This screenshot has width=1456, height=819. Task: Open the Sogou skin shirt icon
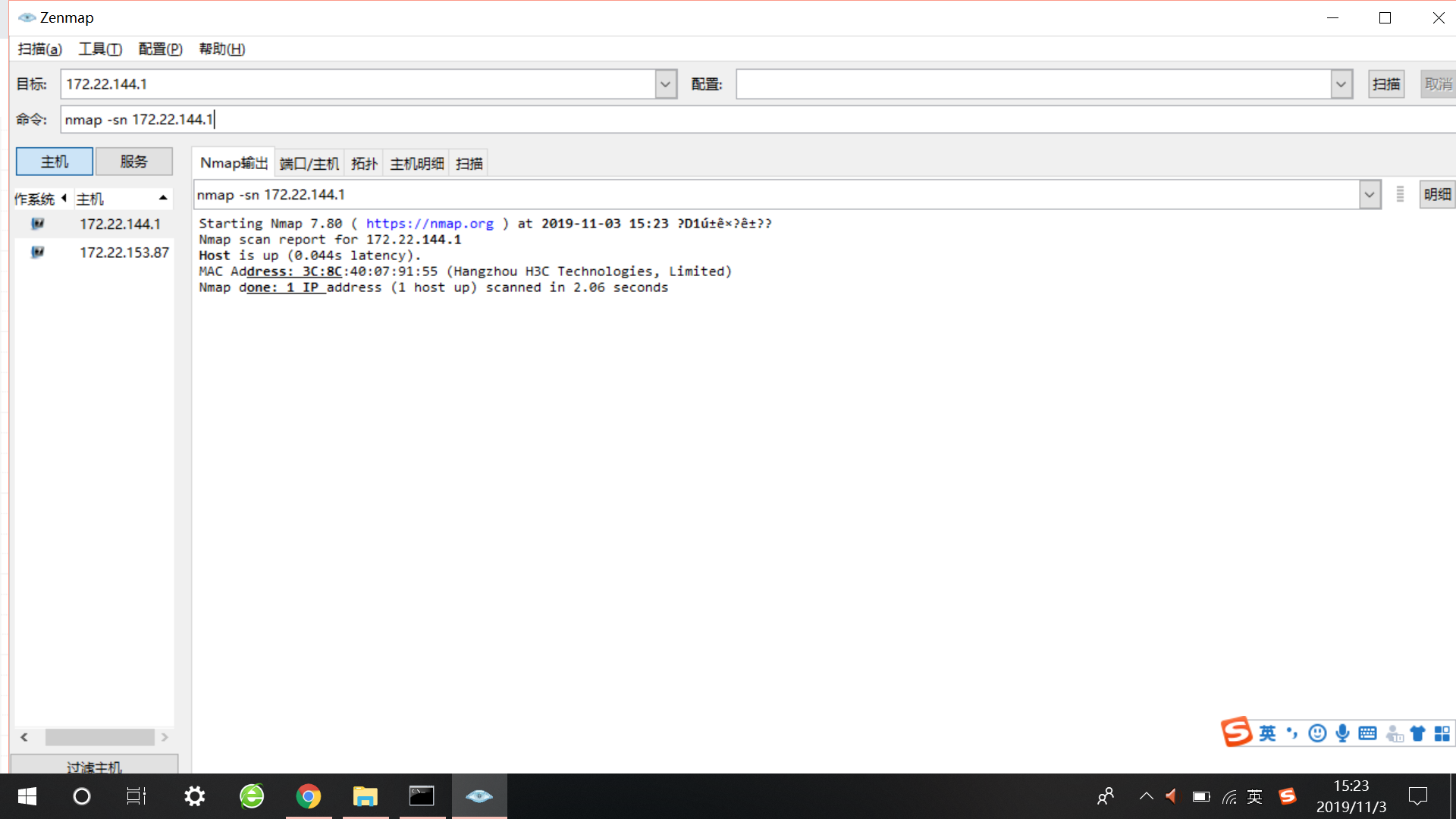[x=1417, y=733]
